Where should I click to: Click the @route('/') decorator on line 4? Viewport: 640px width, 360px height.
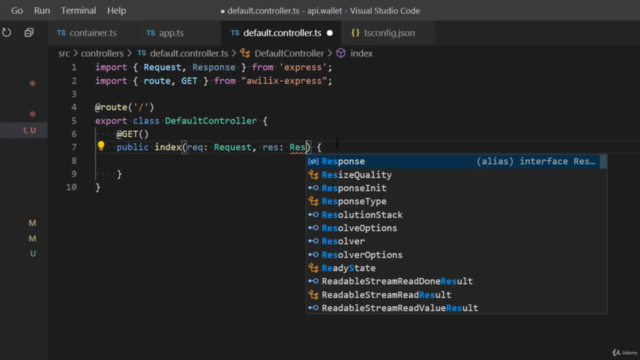(124, 107)
